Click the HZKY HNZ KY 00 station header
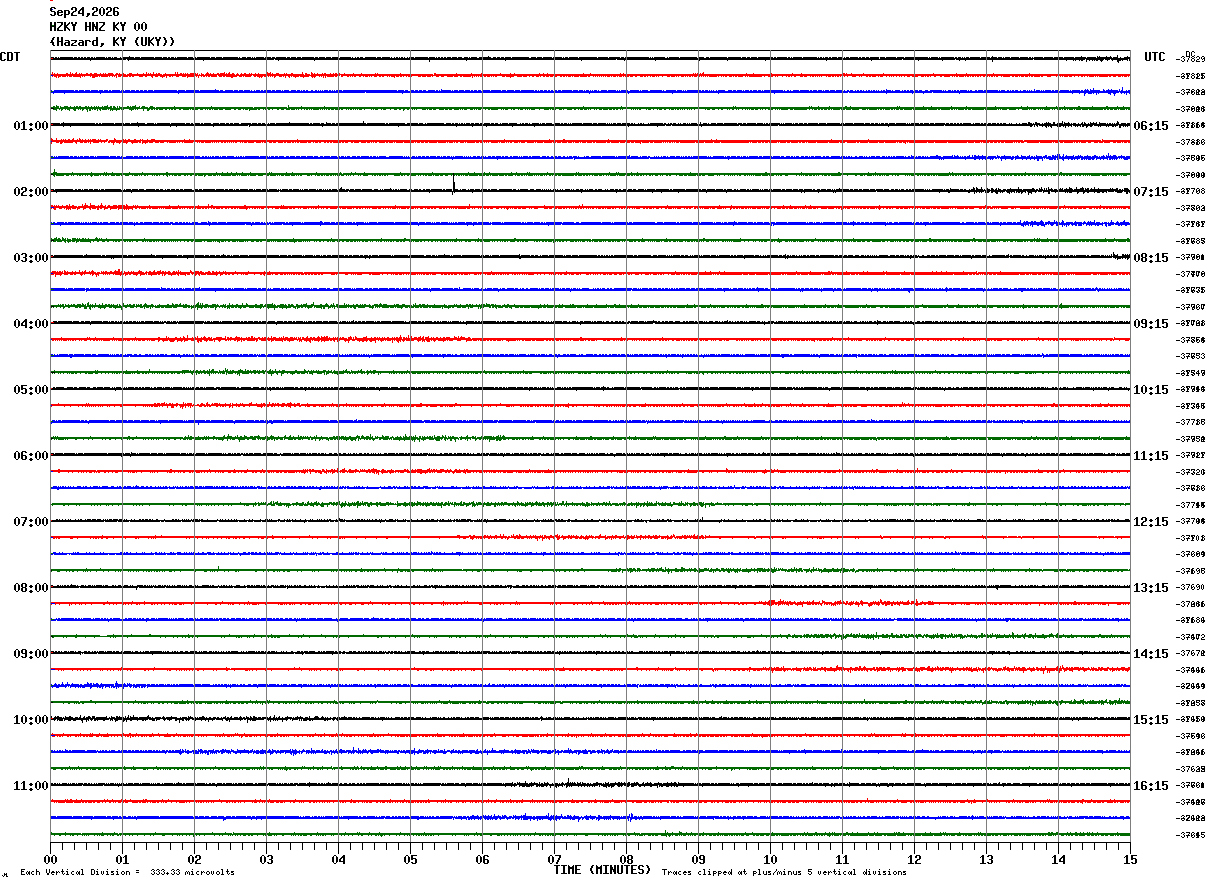The image size is (1210, 886). tap(98, 27)
